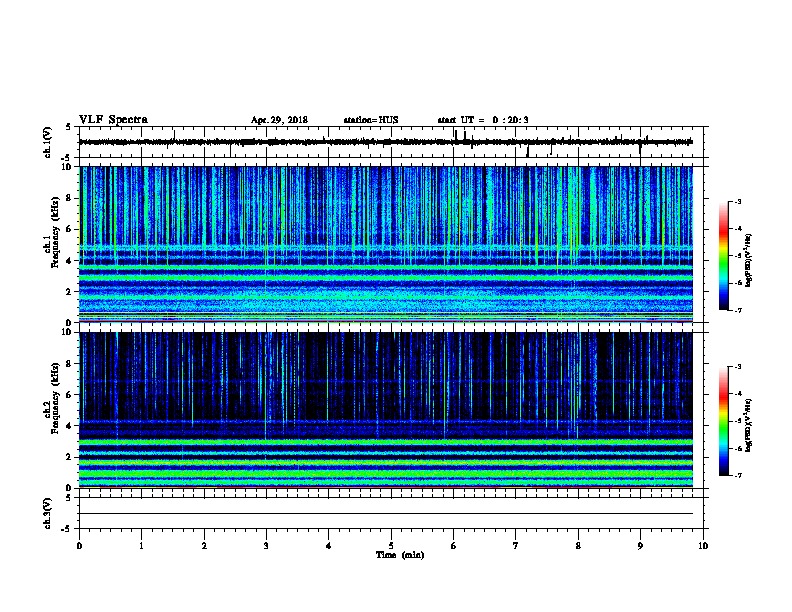Click the ch.1(V) axis "-5" tick label
Image resolution: width=792 pixels, height=612 pixels.
click(65, 158)
